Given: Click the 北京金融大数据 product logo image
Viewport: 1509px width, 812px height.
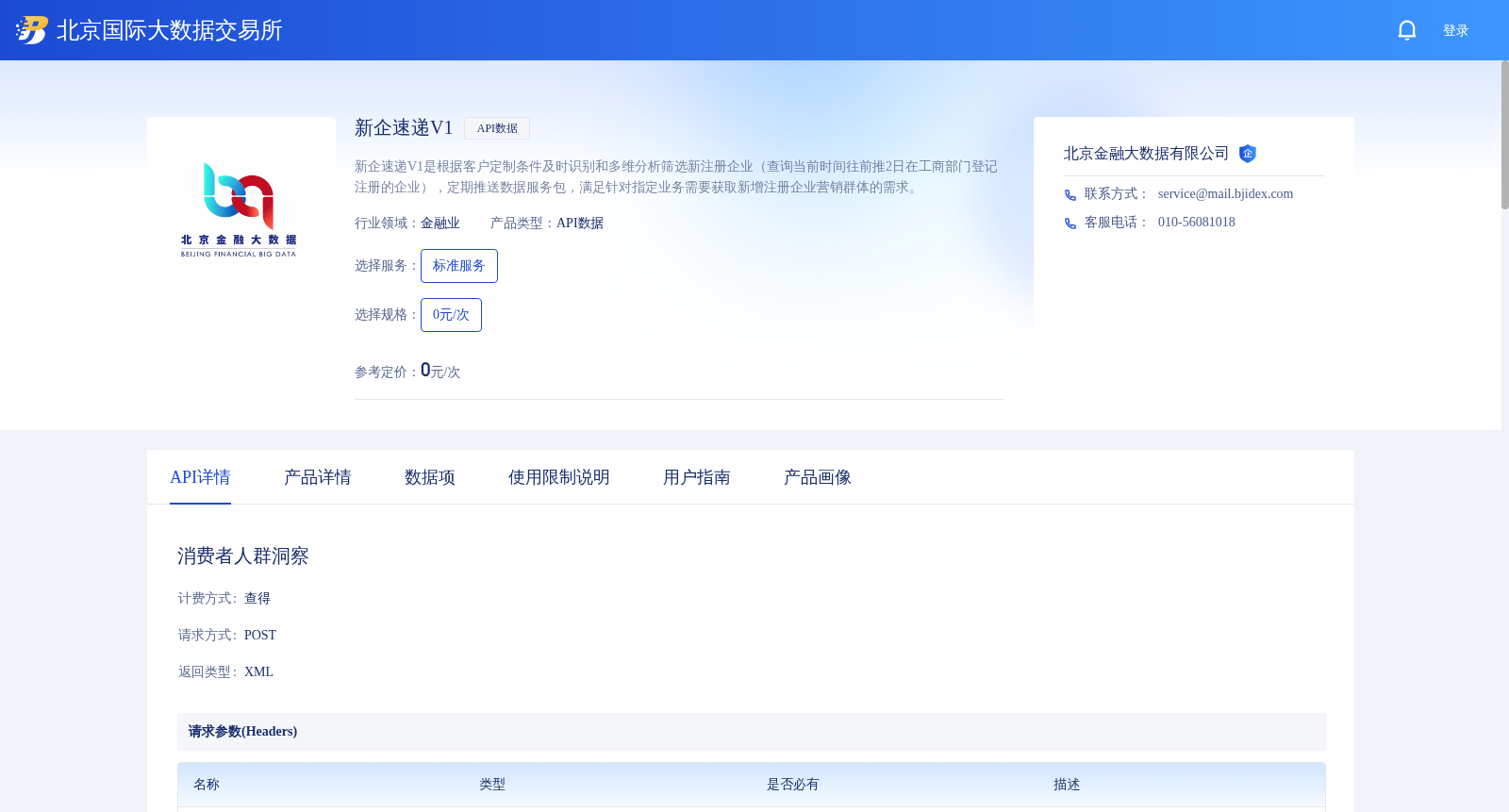Looking at the screenshot, I should click(241, 211).
